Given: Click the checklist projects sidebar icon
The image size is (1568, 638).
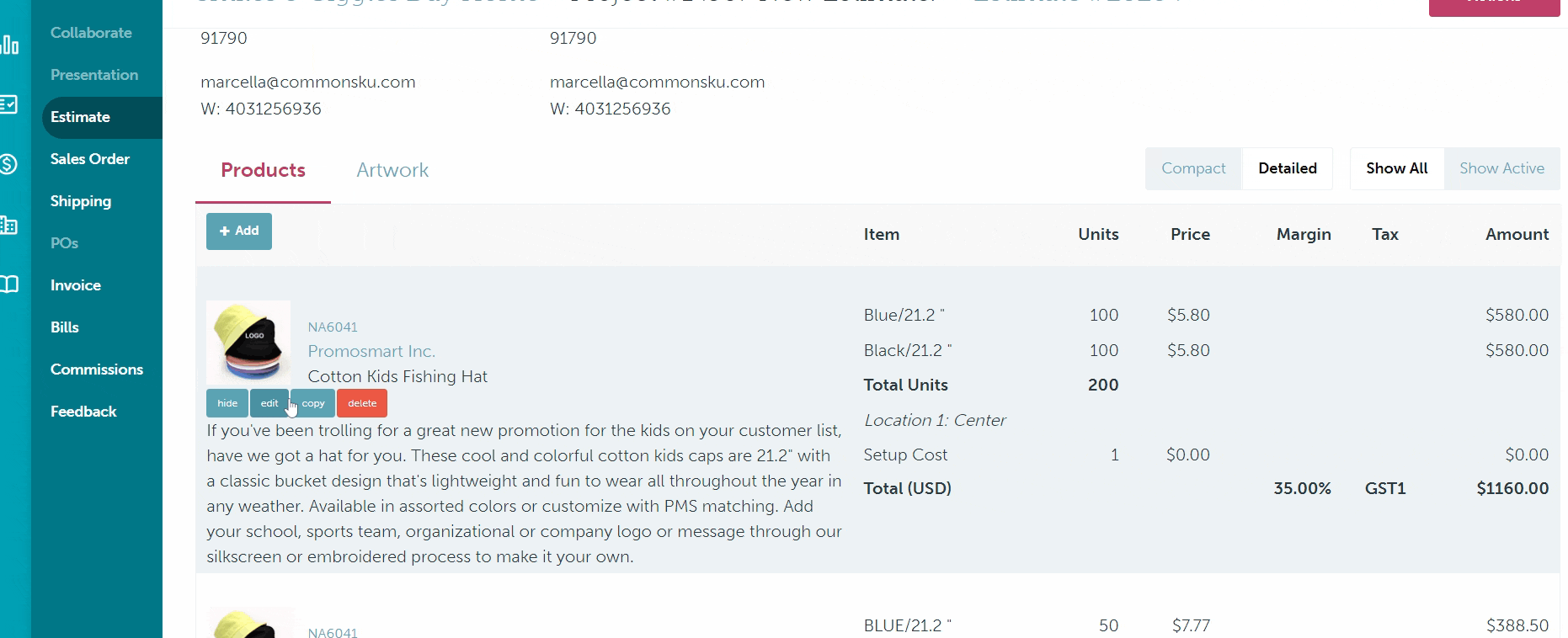Looking at the screenshot, I should point(8,104).
